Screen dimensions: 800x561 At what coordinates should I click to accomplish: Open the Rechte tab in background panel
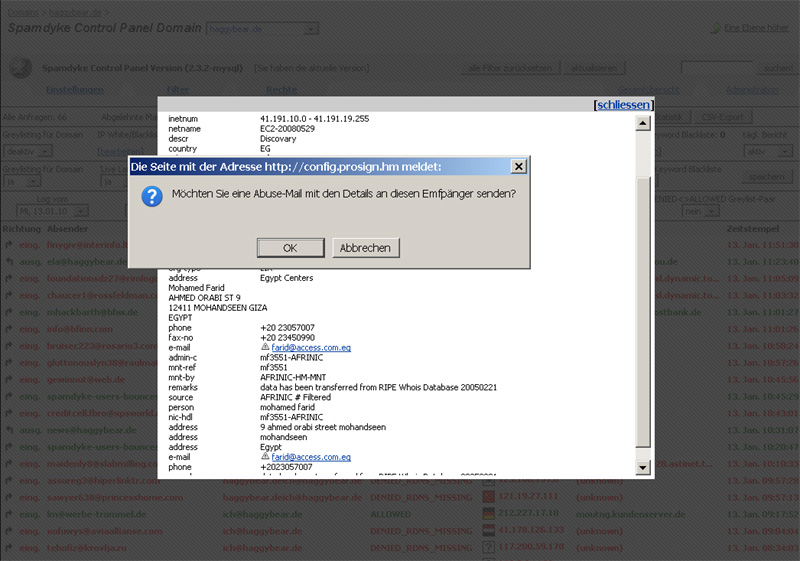[281, 90]
